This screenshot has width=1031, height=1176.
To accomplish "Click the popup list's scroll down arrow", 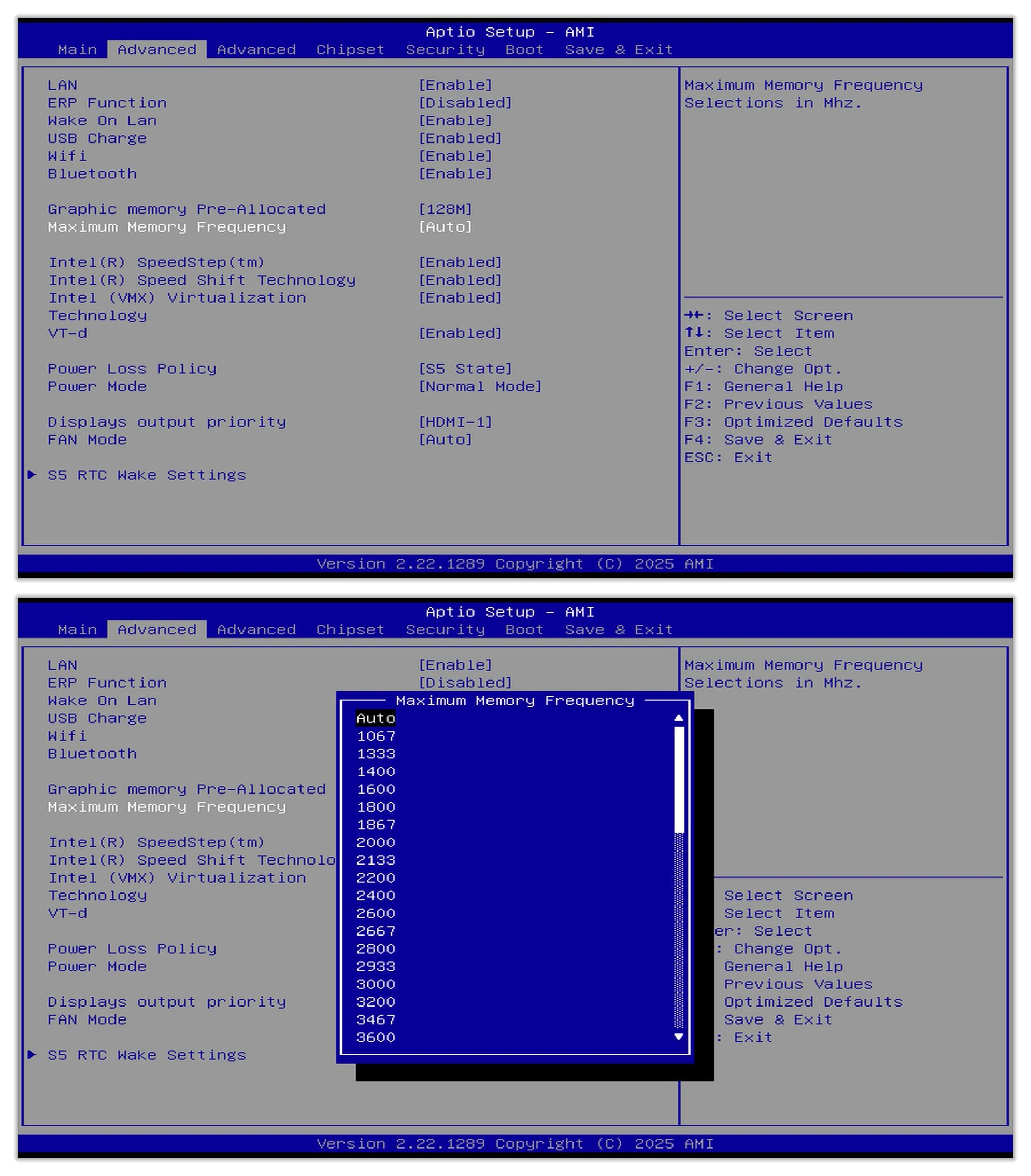I will point(679,1037).
